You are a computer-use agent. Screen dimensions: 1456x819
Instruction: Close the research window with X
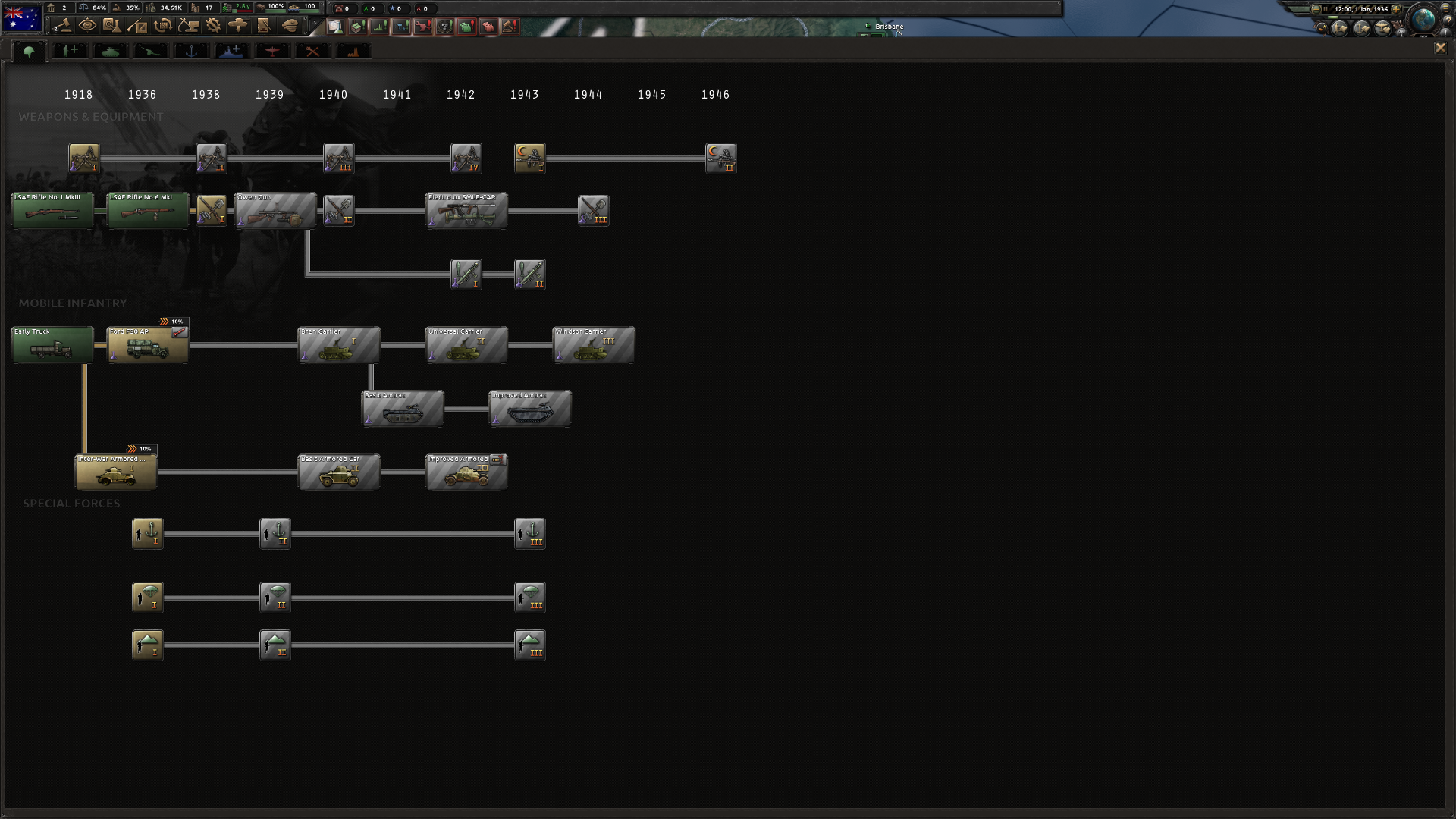(1440, 48)
